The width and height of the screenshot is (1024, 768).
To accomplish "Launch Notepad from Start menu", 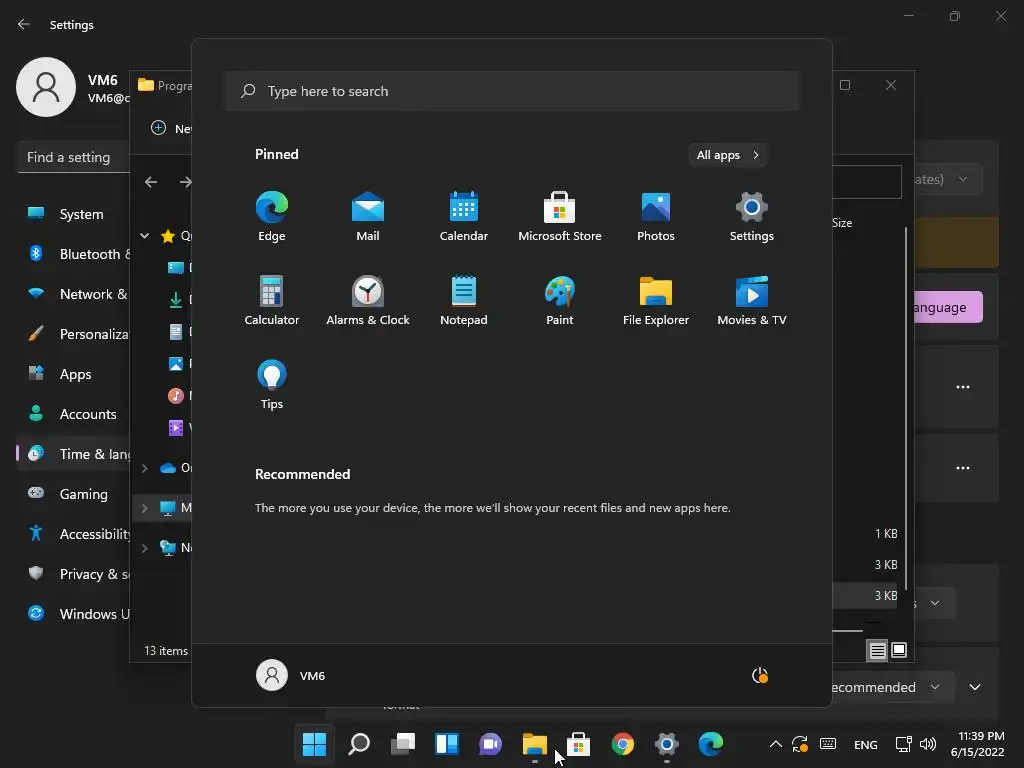I will (x=464, y=300).
